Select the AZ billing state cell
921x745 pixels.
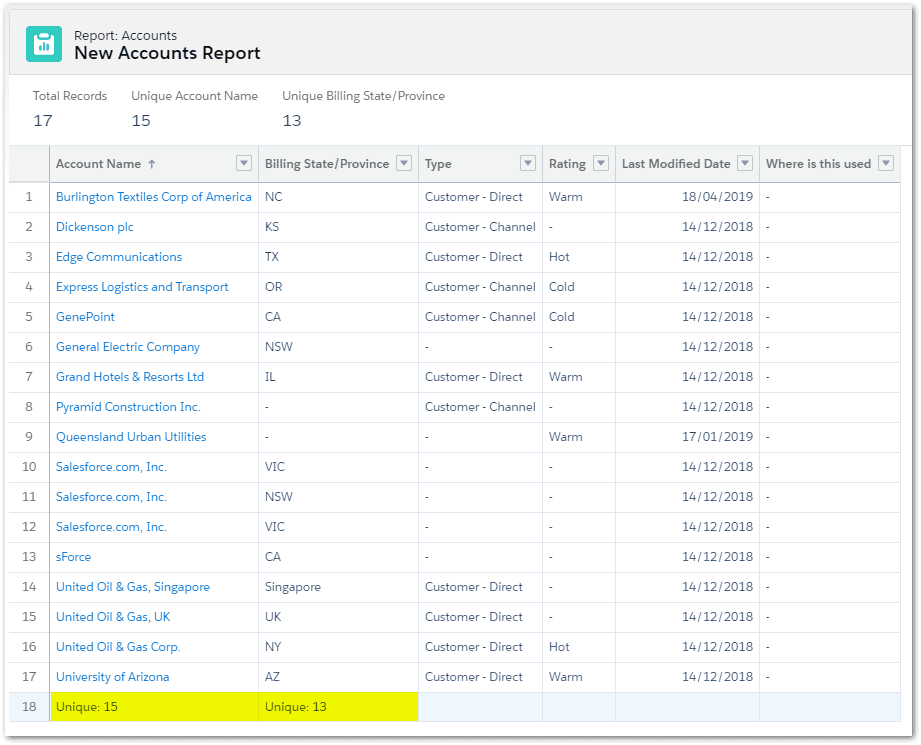(338, 676)
